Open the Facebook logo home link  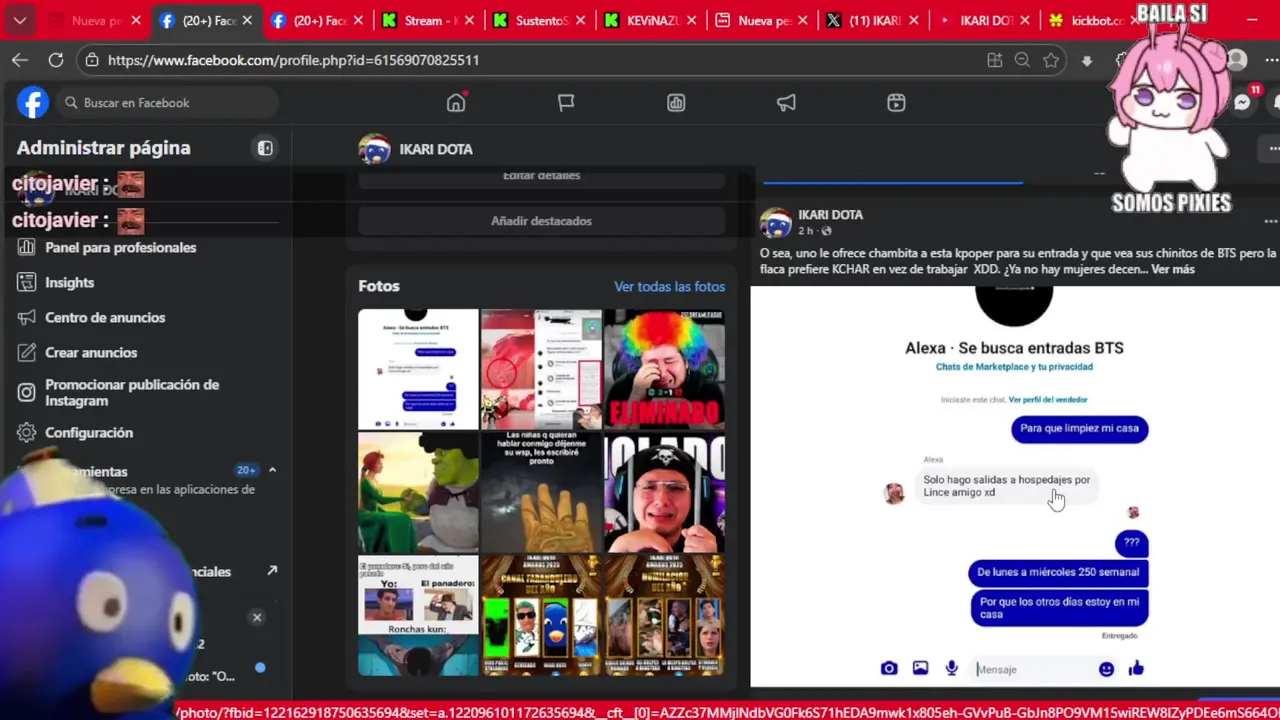(33, 103)
